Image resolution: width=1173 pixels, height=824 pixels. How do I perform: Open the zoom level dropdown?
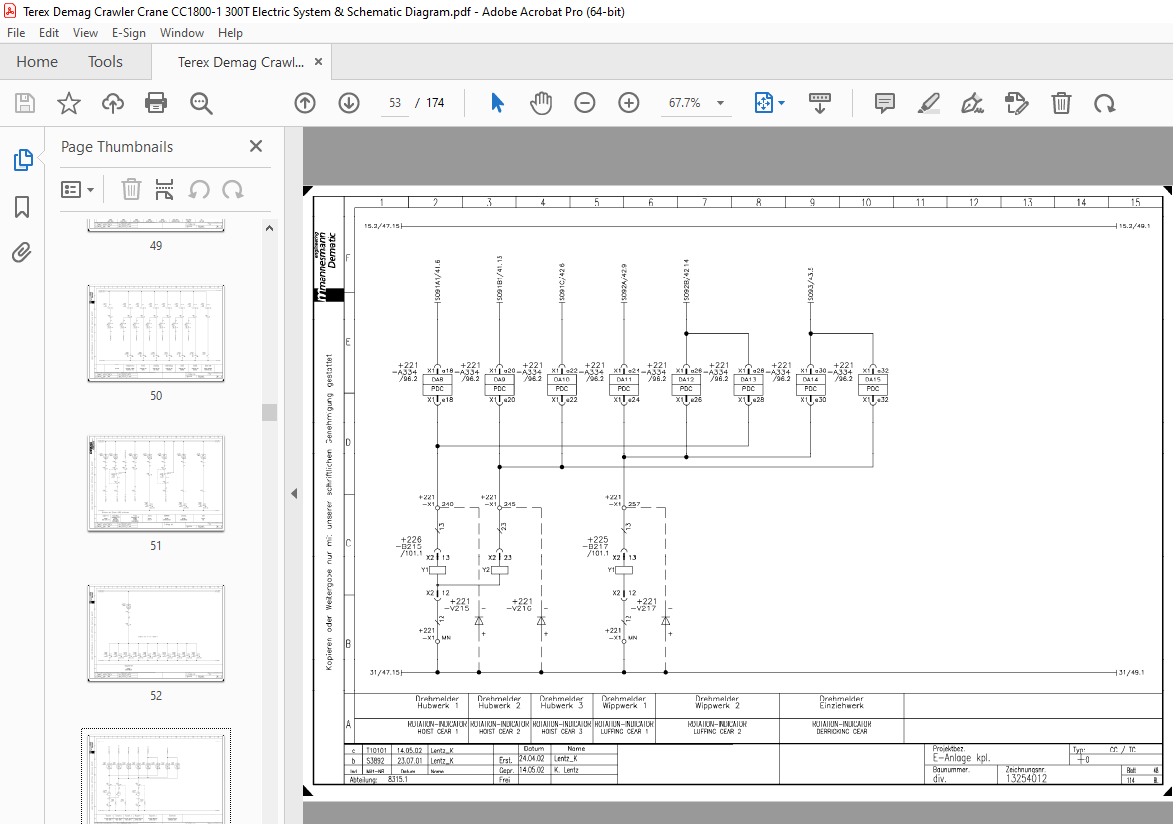pos(720,103)
